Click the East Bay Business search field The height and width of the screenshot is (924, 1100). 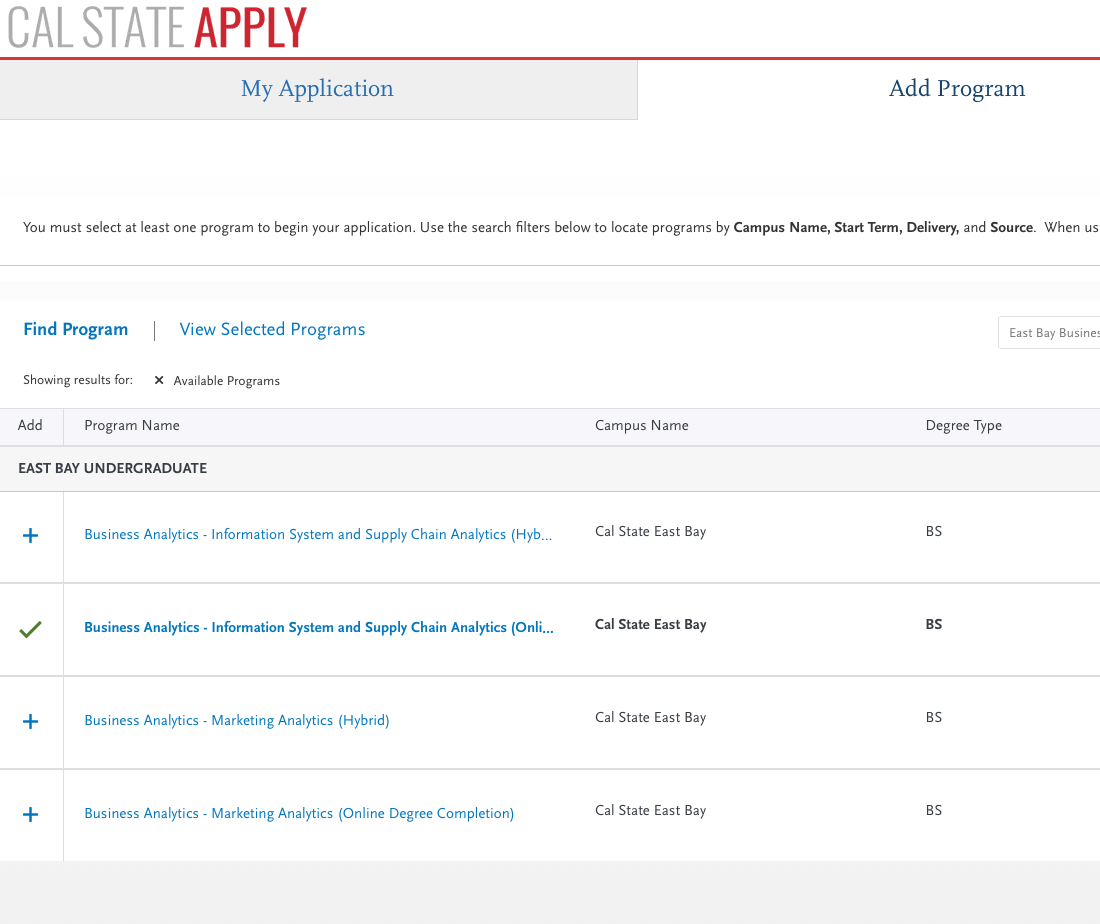(x=1049, y=333)
